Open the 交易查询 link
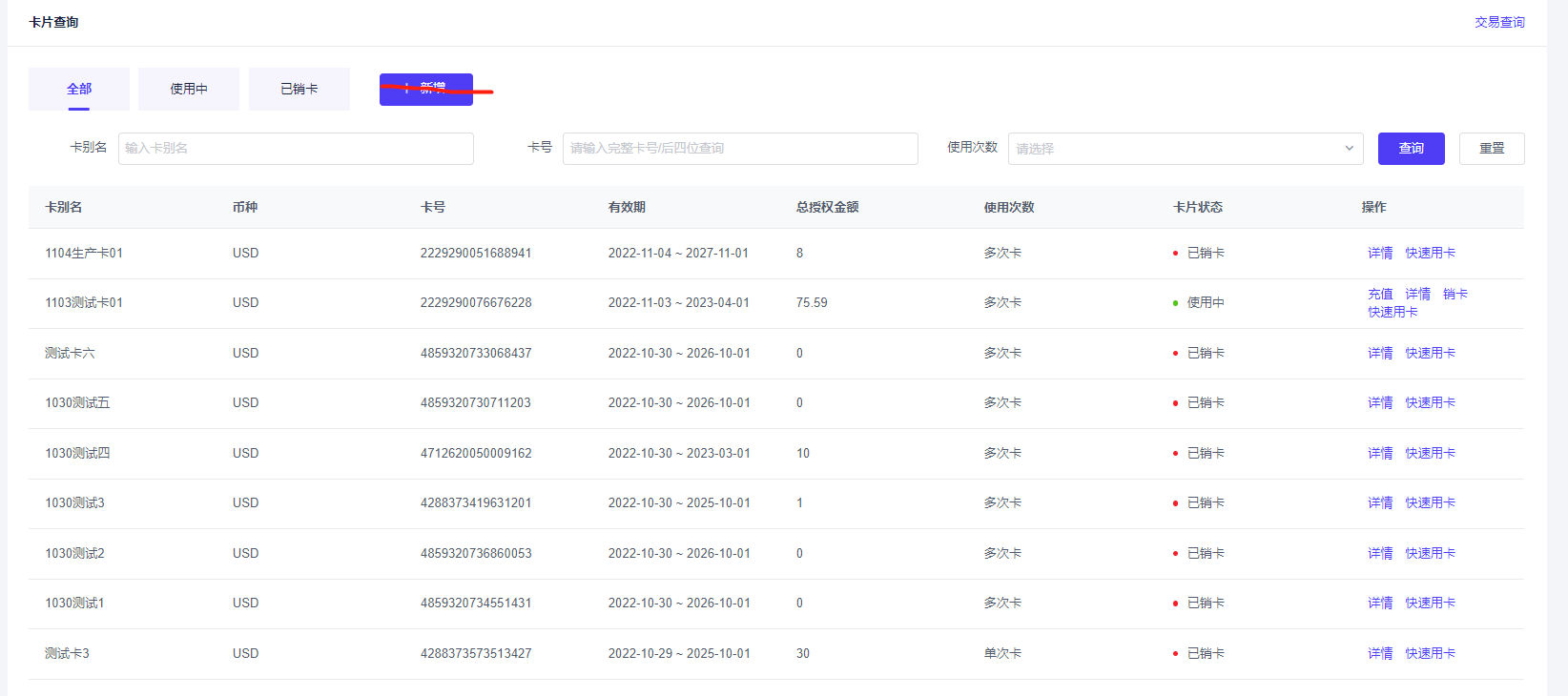 click(1499, 22)
